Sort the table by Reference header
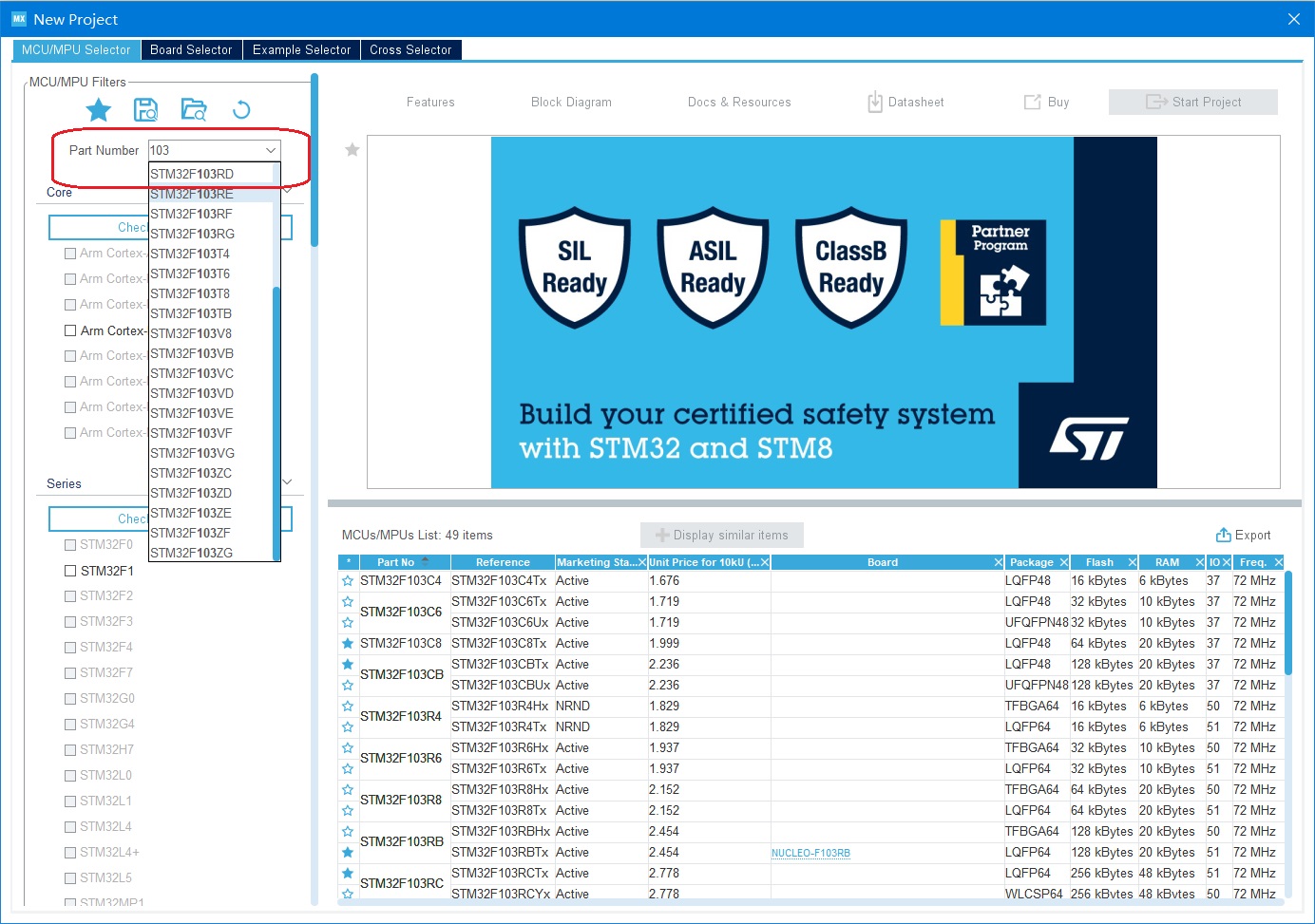 point(503,562)
